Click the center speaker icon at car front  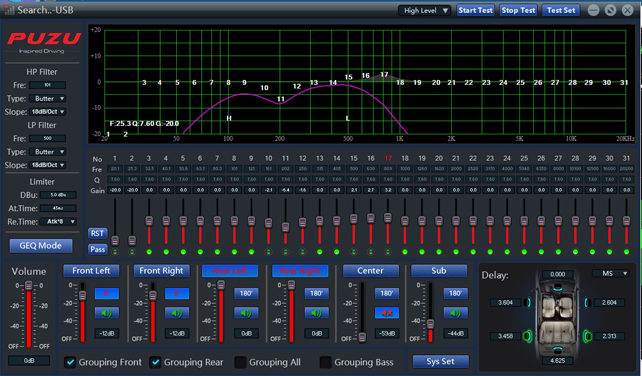coord(557,289)
